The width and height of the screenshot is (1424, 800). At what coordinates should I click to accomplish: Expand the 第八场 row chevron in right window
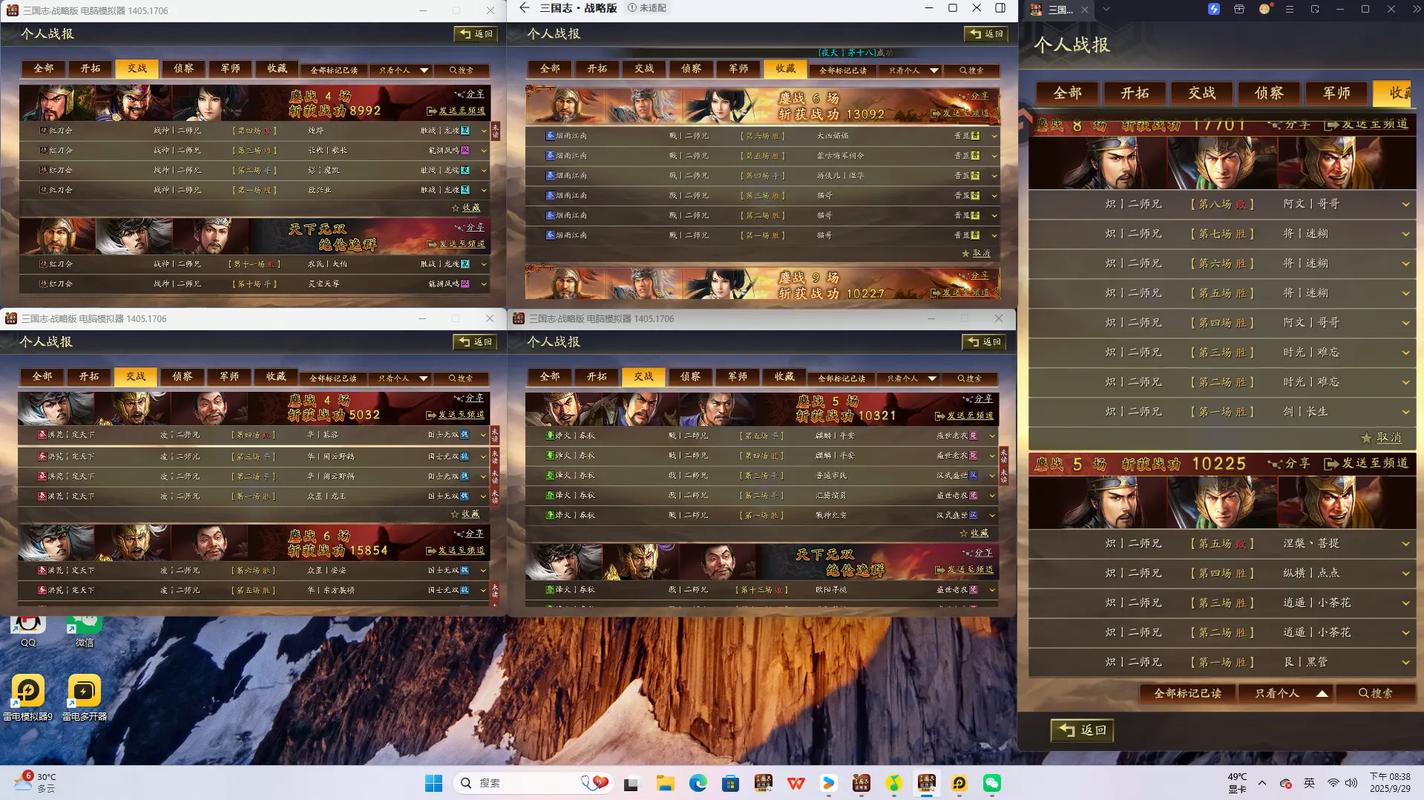tap(1406, 204)
